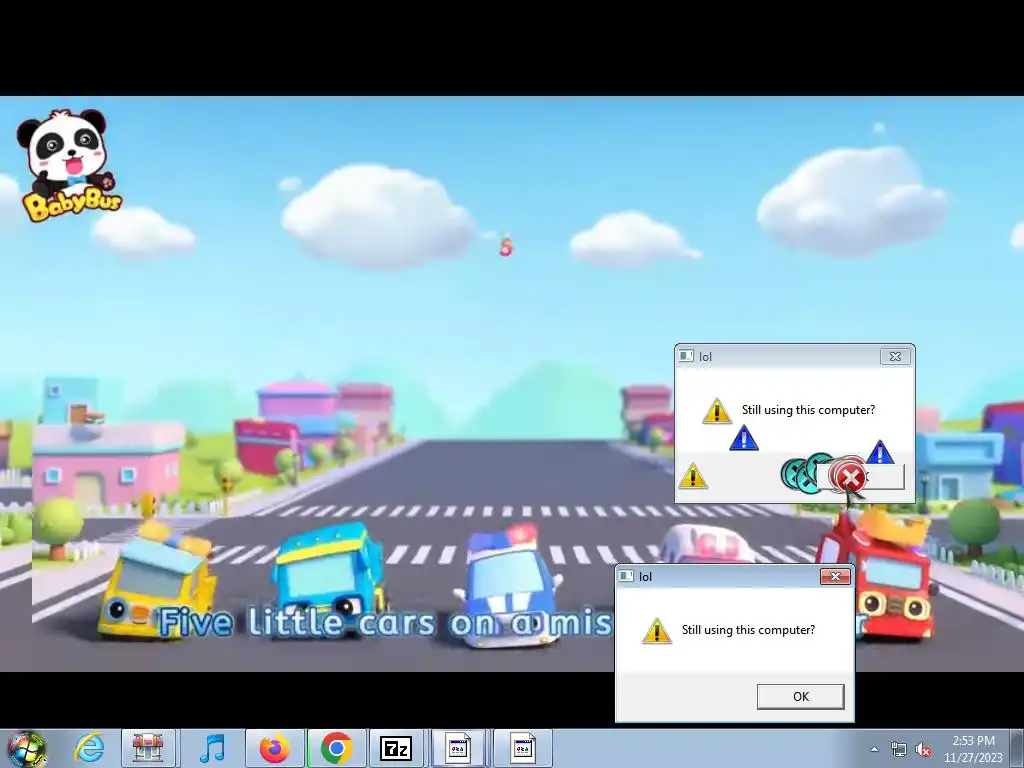Click upper dialog's 'Still using this computer?' text
Viewport: 1024px width, 768px height.
808,409
